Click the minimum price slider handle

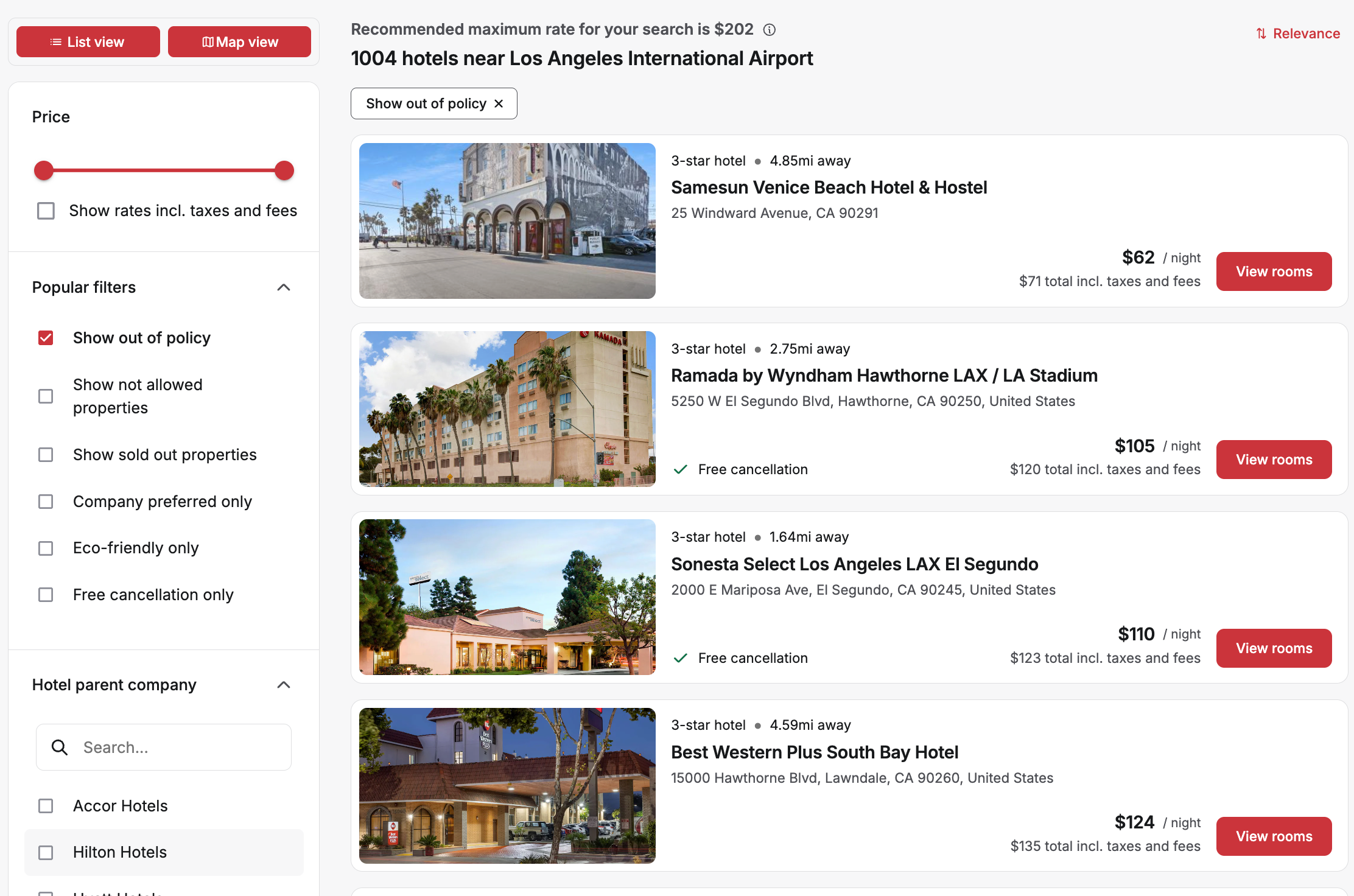[44, 170]
